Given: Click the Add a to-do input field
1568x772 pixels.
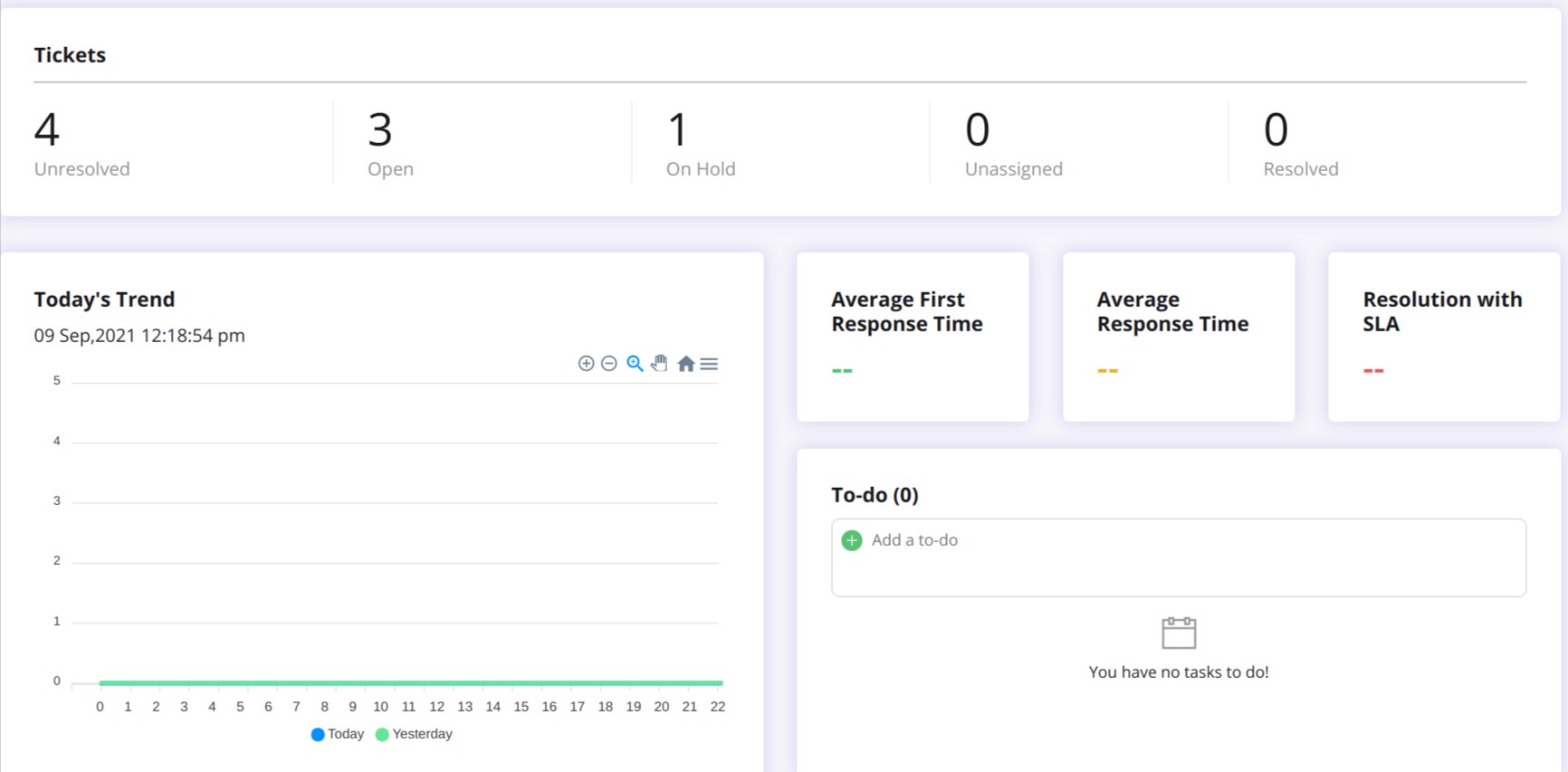Looking at the screenshot, I should [x=1179, y=558].
